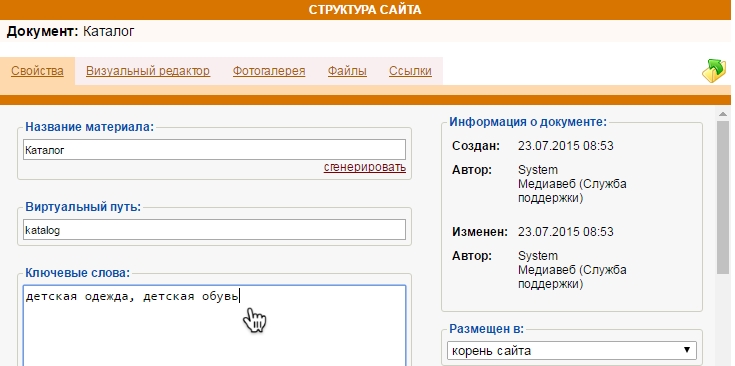Click the Документ: Каталог heading
The width and height of the screenshot is (735, 366).
click(71, 31)
